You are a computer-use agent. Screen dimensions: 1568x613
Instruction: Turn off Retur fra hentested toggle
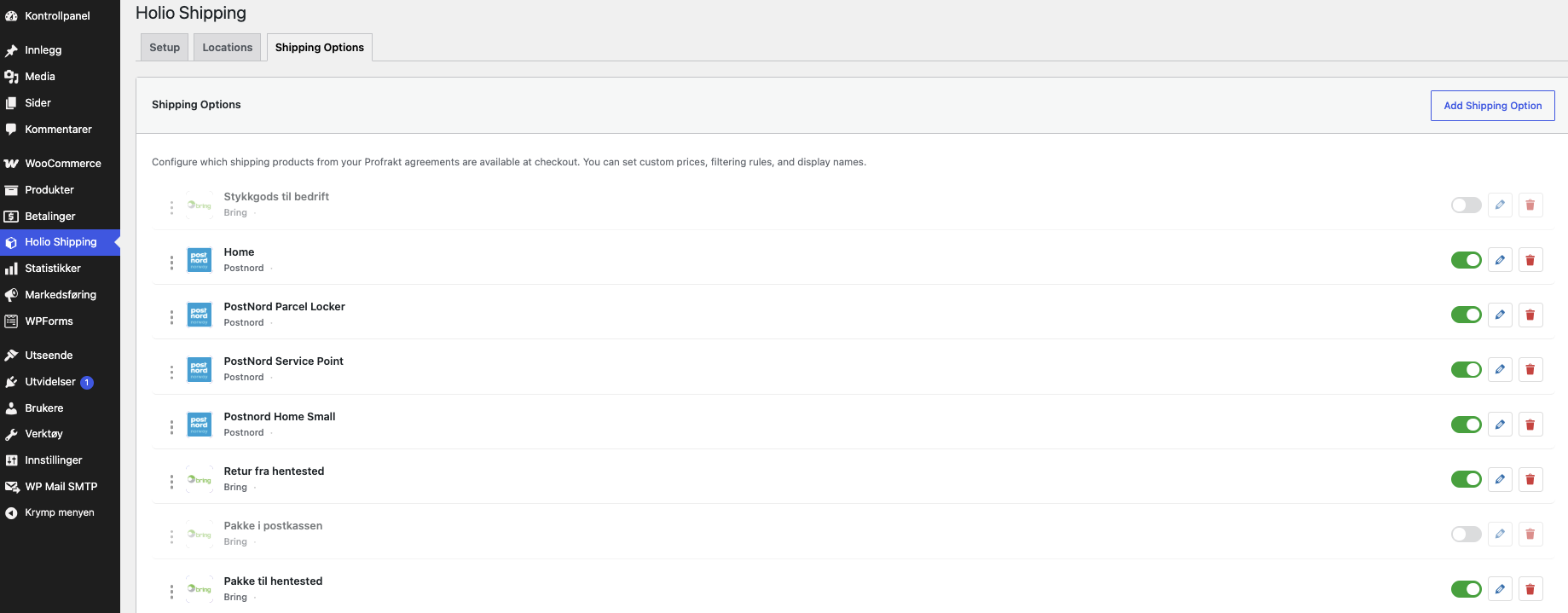(1467, 479)
